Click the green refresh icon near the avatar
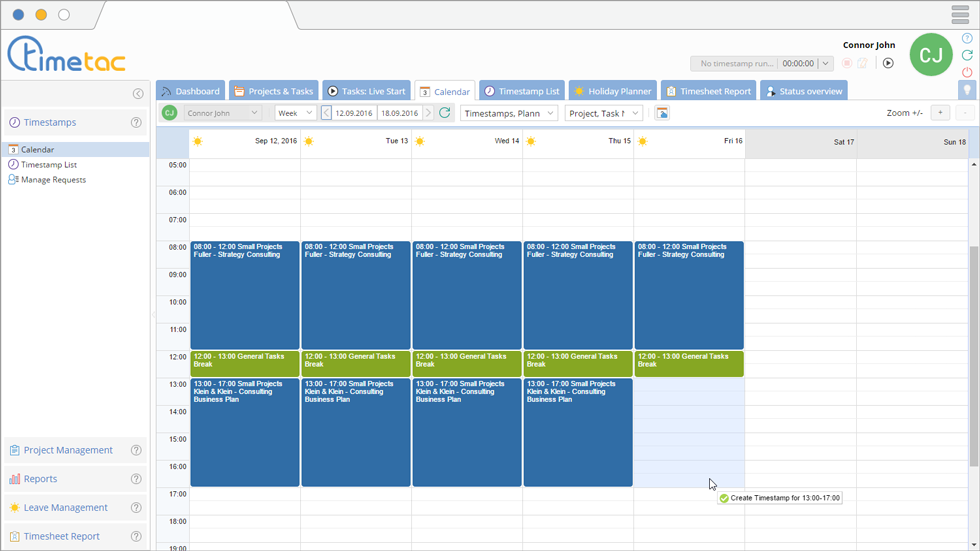 [967, 55]
